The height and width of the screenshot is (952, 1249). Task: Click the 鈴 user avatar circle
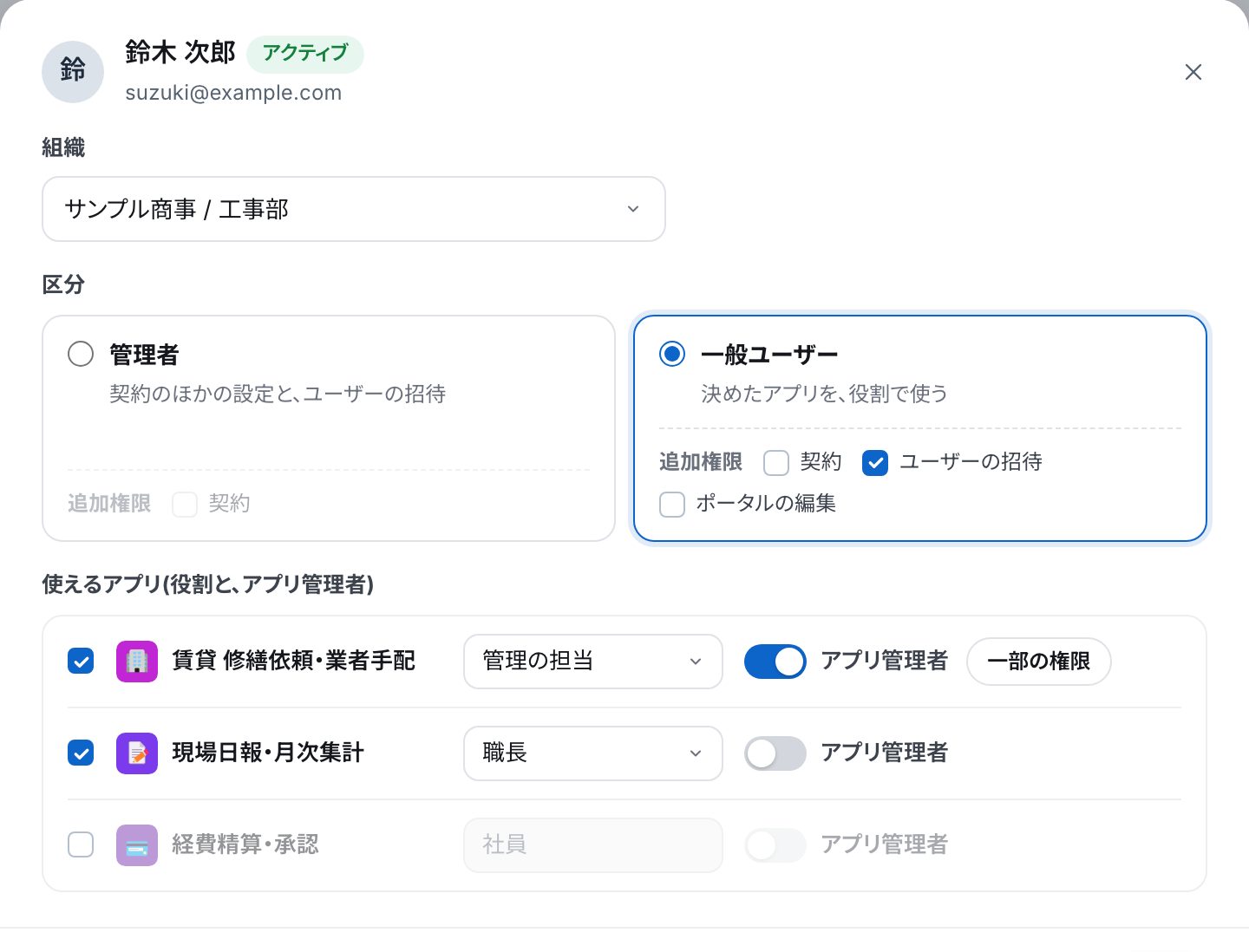point(73,72)
